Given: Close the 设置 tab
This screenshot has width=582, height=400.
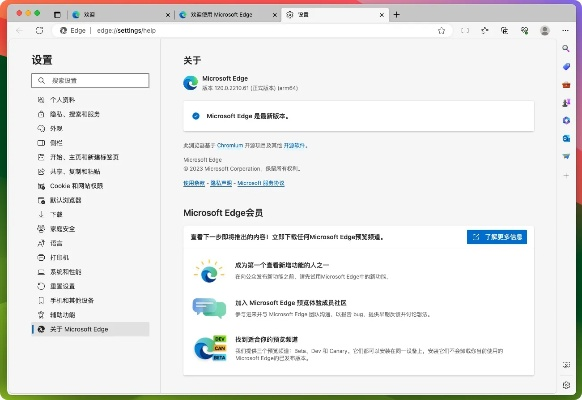Looking at the screenshot, I should coord(382,15).
